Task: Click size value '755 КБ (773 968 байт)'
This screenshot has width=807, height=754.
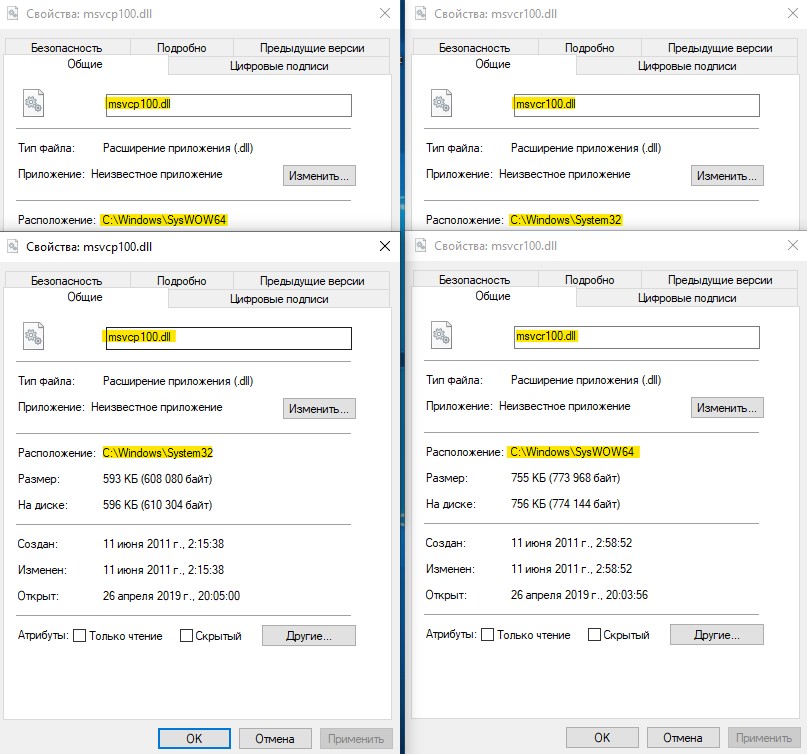Action: click(566, 478)
